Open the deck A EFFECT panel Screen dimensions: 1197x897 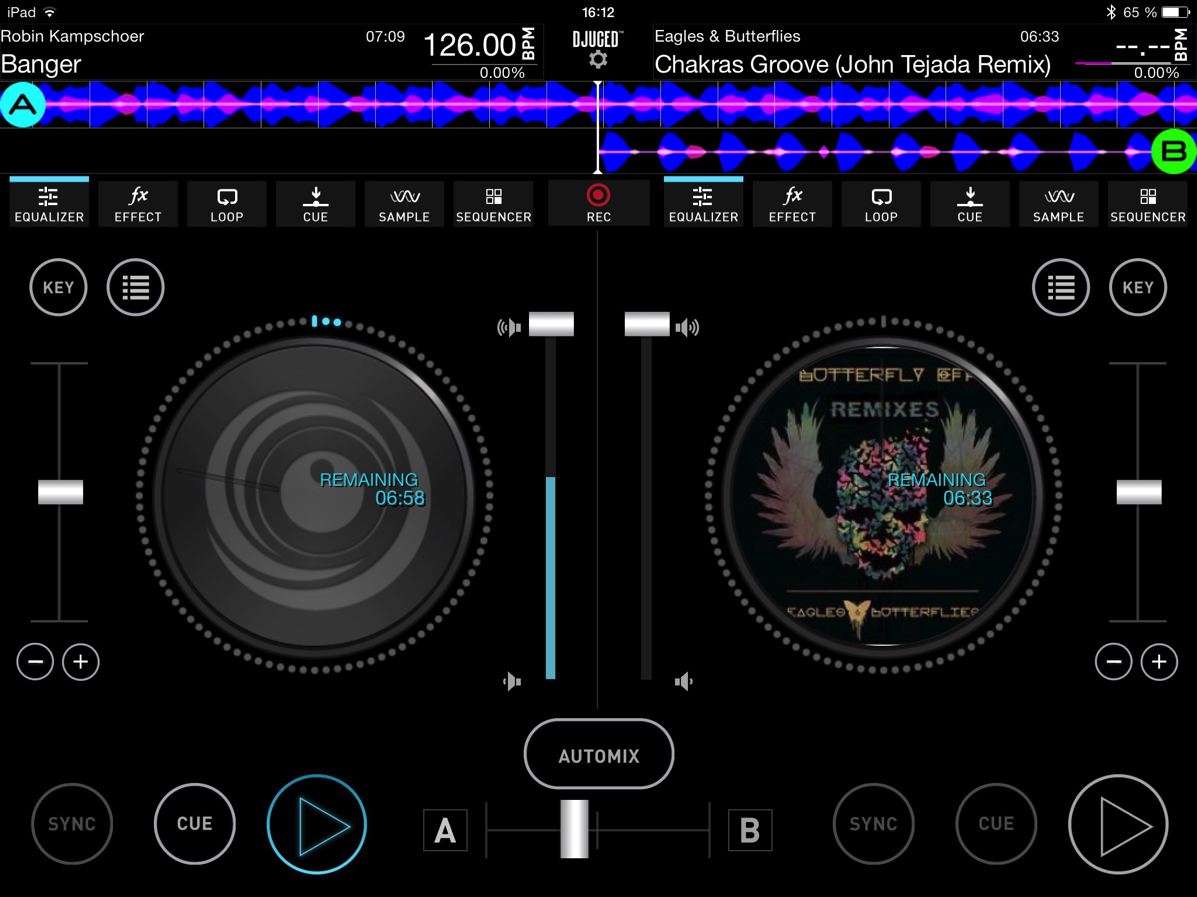(x=138, y=203)
